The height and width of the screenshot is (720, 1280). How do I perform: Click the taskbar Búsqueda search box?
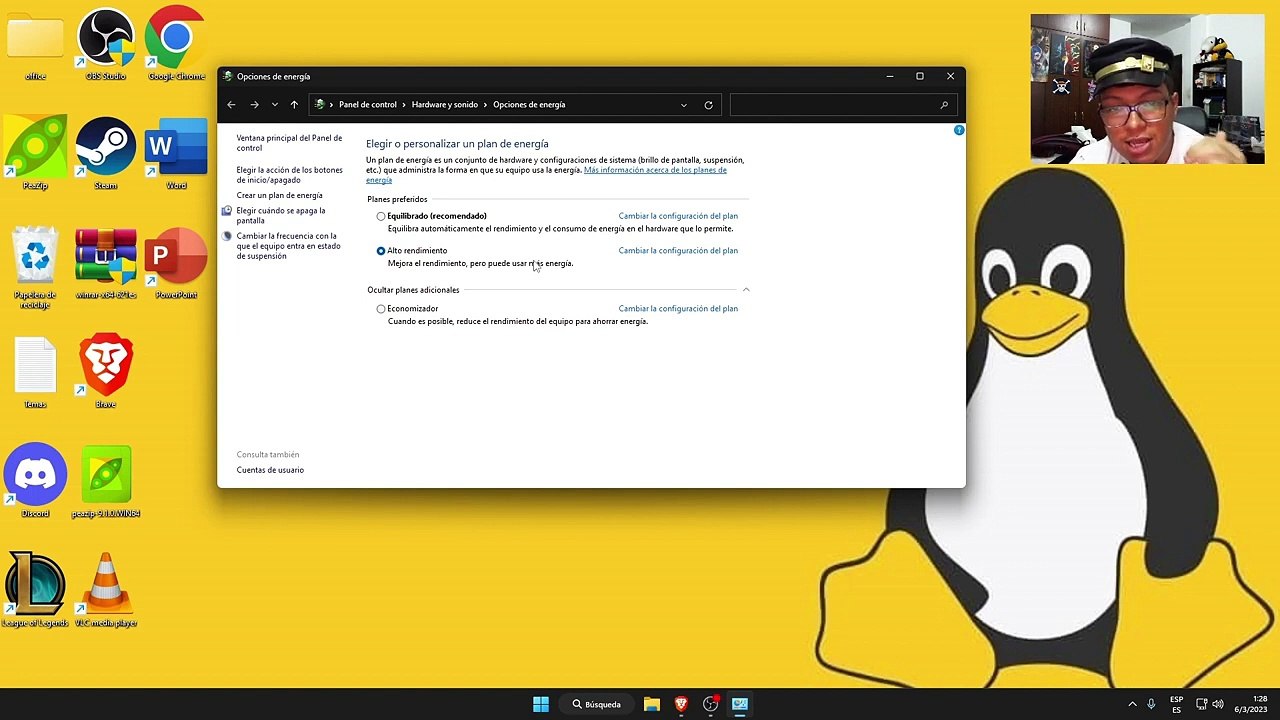(597, 704)
